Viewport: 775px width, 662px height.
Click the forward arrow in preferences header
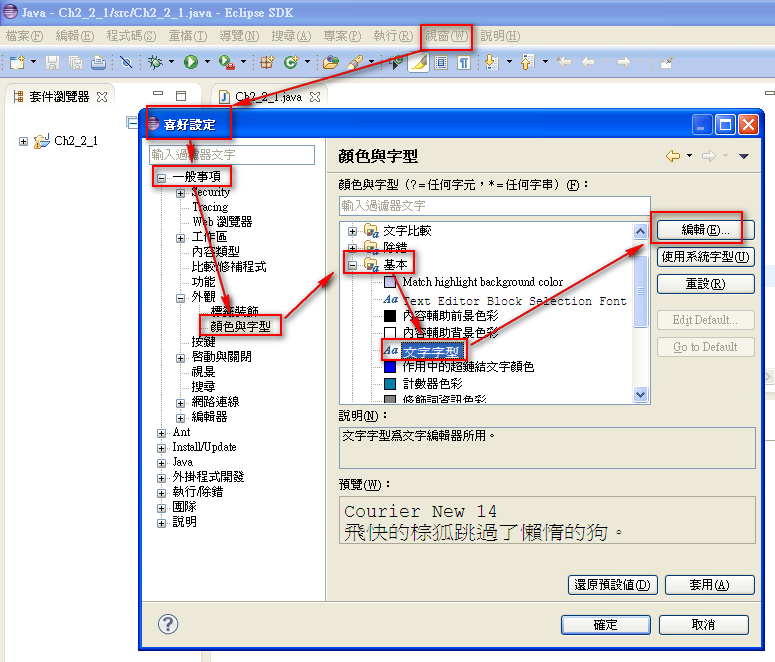(709, 156)
